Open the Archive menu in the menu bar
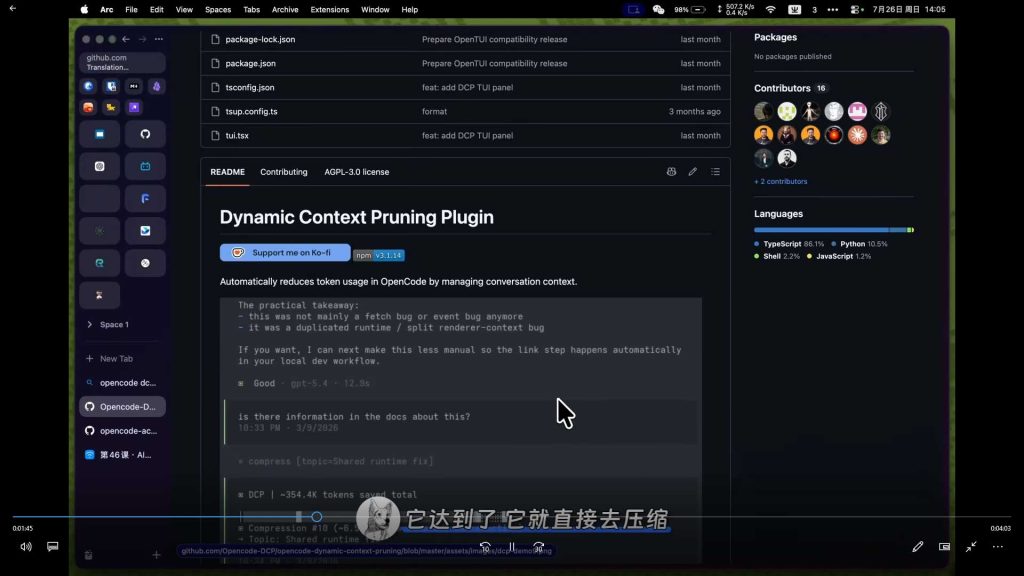The width and height of the screenshot is (1024, 576). pos(285,10)
